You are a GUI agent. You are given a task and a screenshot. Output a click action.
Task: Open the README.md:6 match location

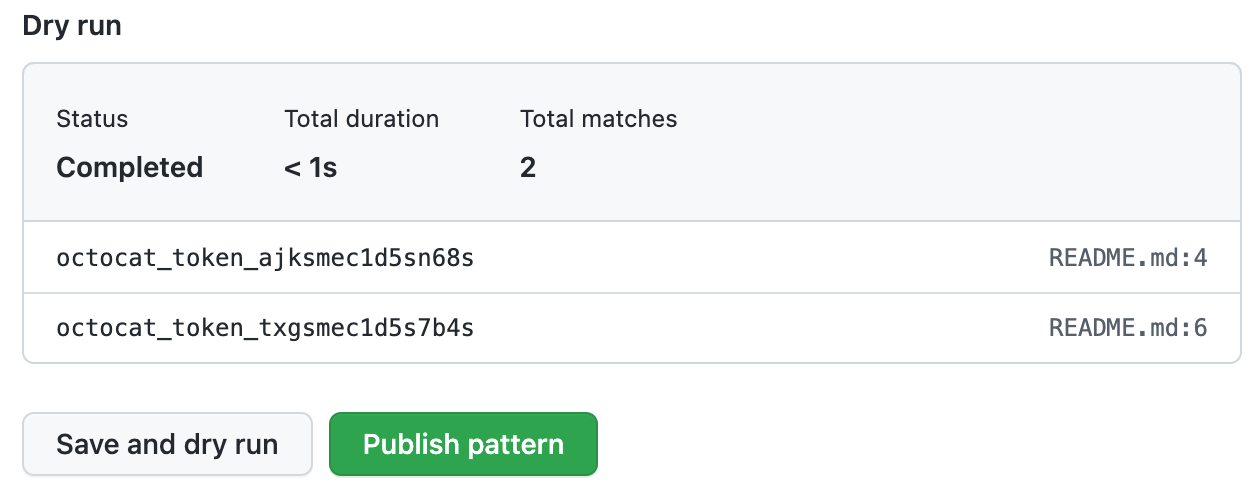coord(1128,327)
